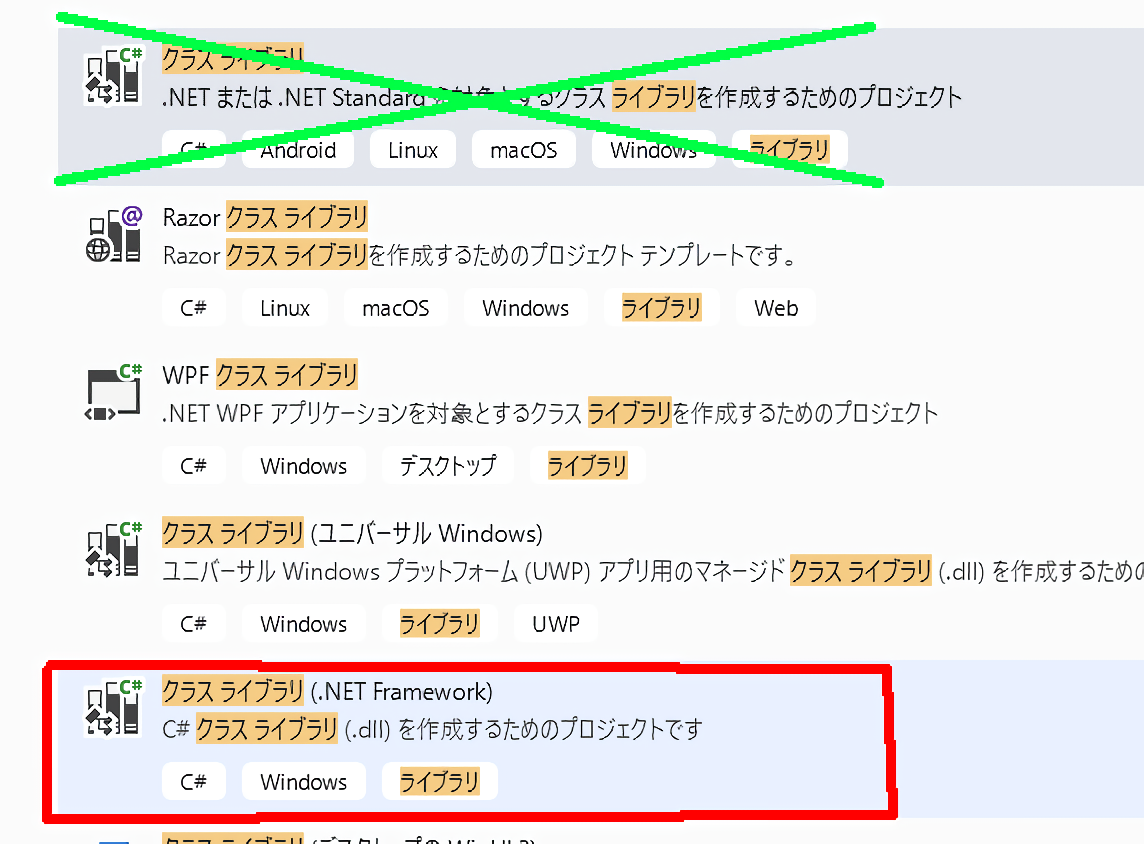Click the UWP tag of universal template
The height and width of the screenshot is (844, 1144).
coord(556,624)
